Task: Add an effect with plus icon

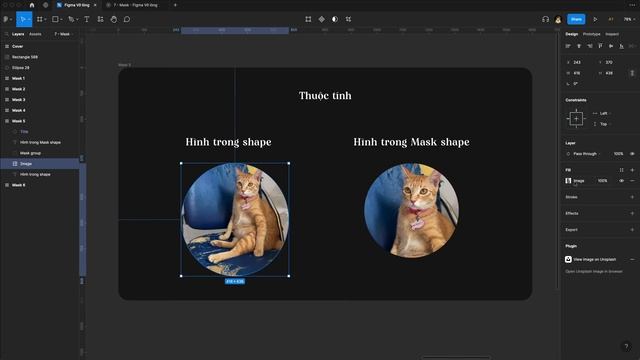Action: click(x=632, y=213)
